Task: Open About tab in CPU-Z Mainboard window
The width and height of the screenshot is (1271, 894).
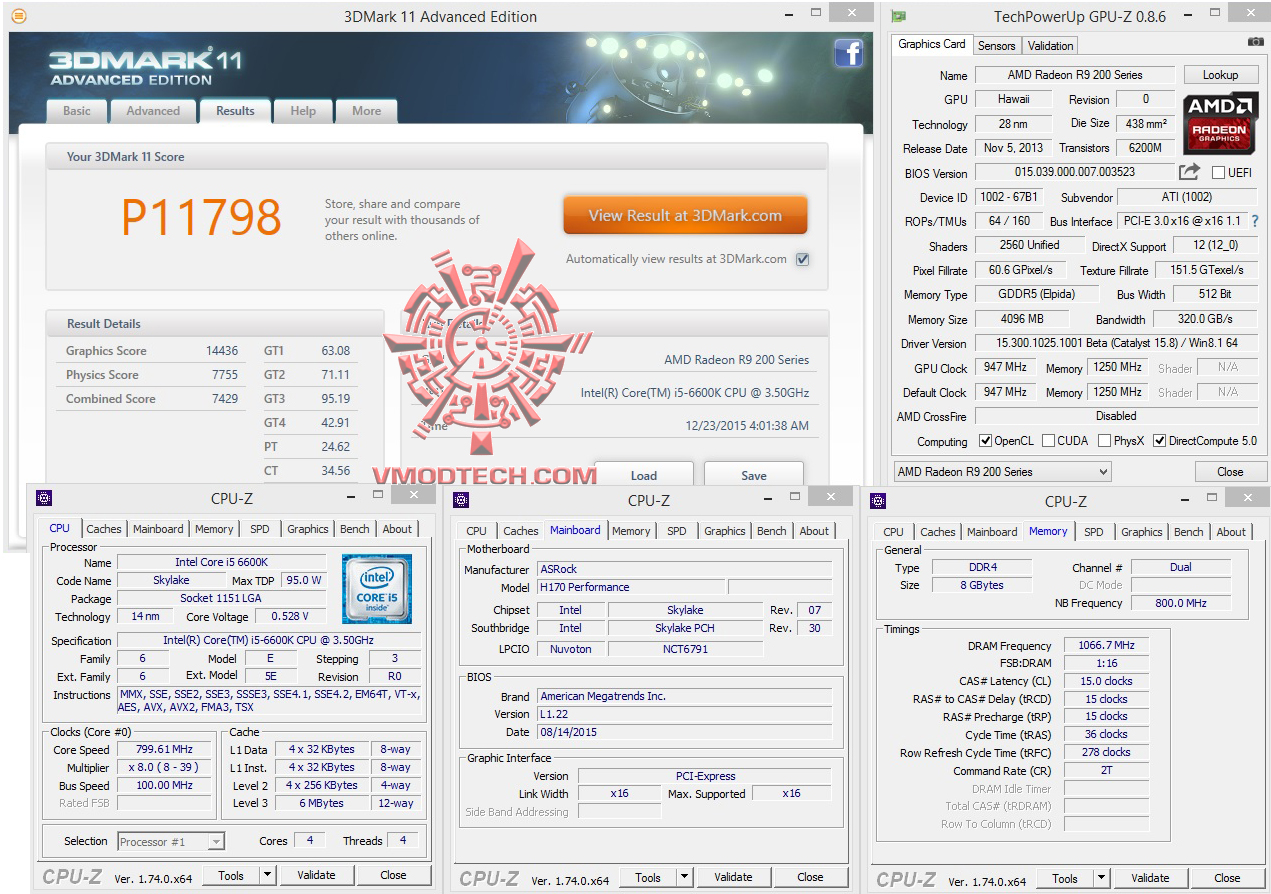Action: [x=814, y=531]
